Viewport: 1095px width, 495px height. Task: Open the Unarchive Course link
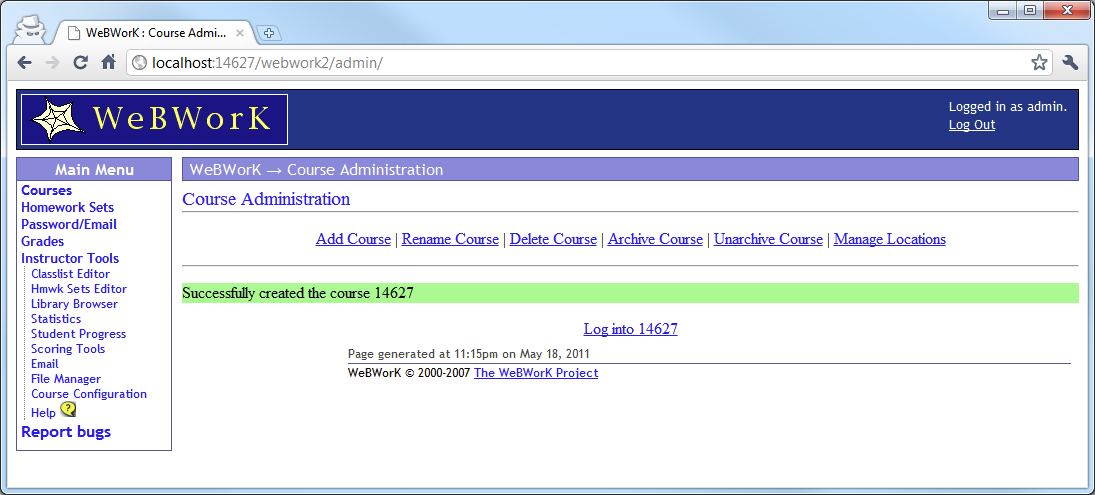(x=768, y=239)
